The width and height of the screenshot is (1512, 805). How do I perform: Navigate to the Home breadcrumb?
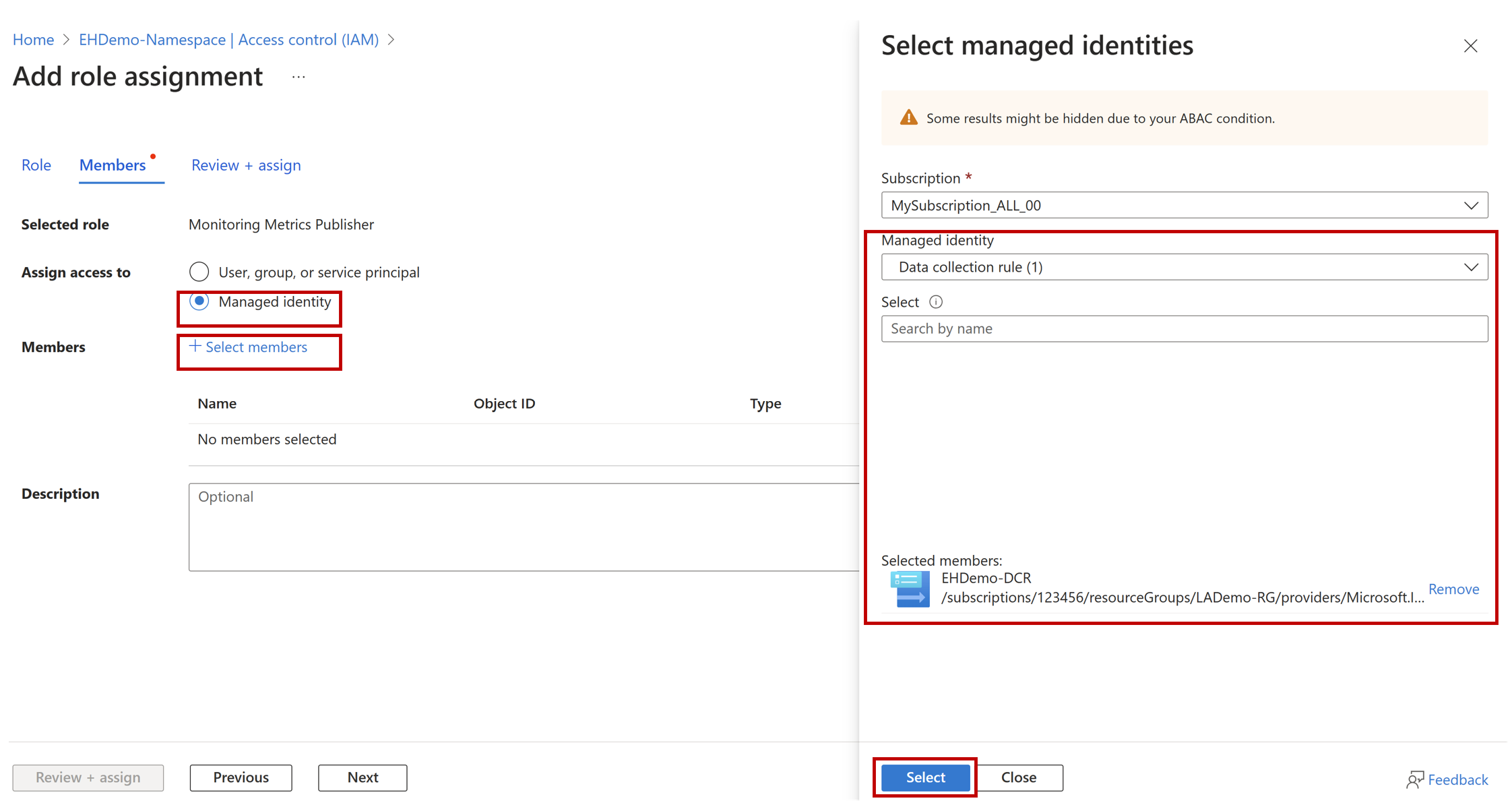[x=34, y=40]
